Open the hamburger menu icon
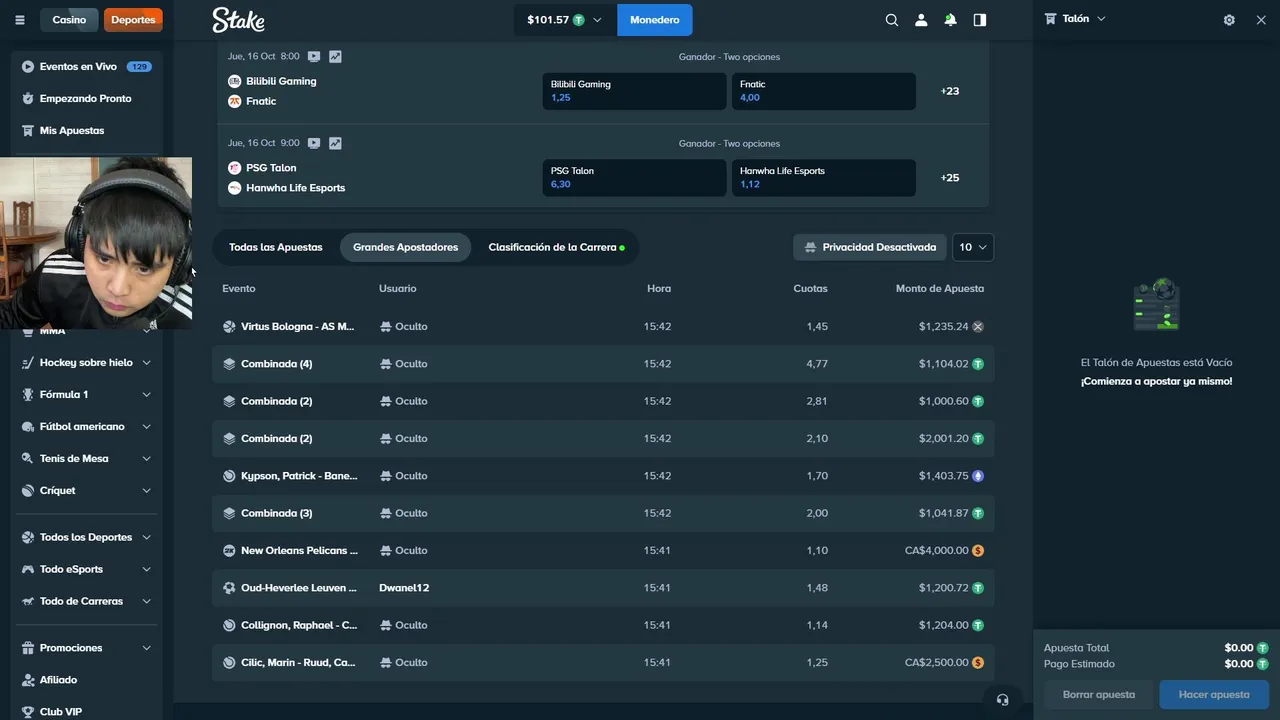 point(19,20)
